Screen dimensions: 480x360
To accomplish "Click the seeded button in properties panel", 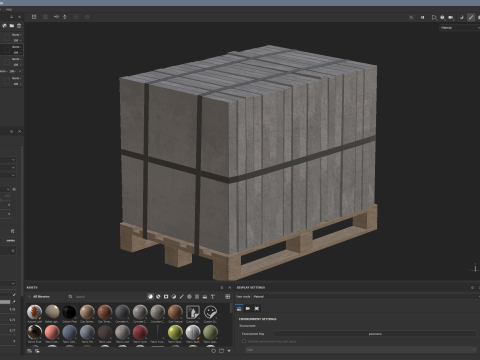I will [x=11, y=240].
